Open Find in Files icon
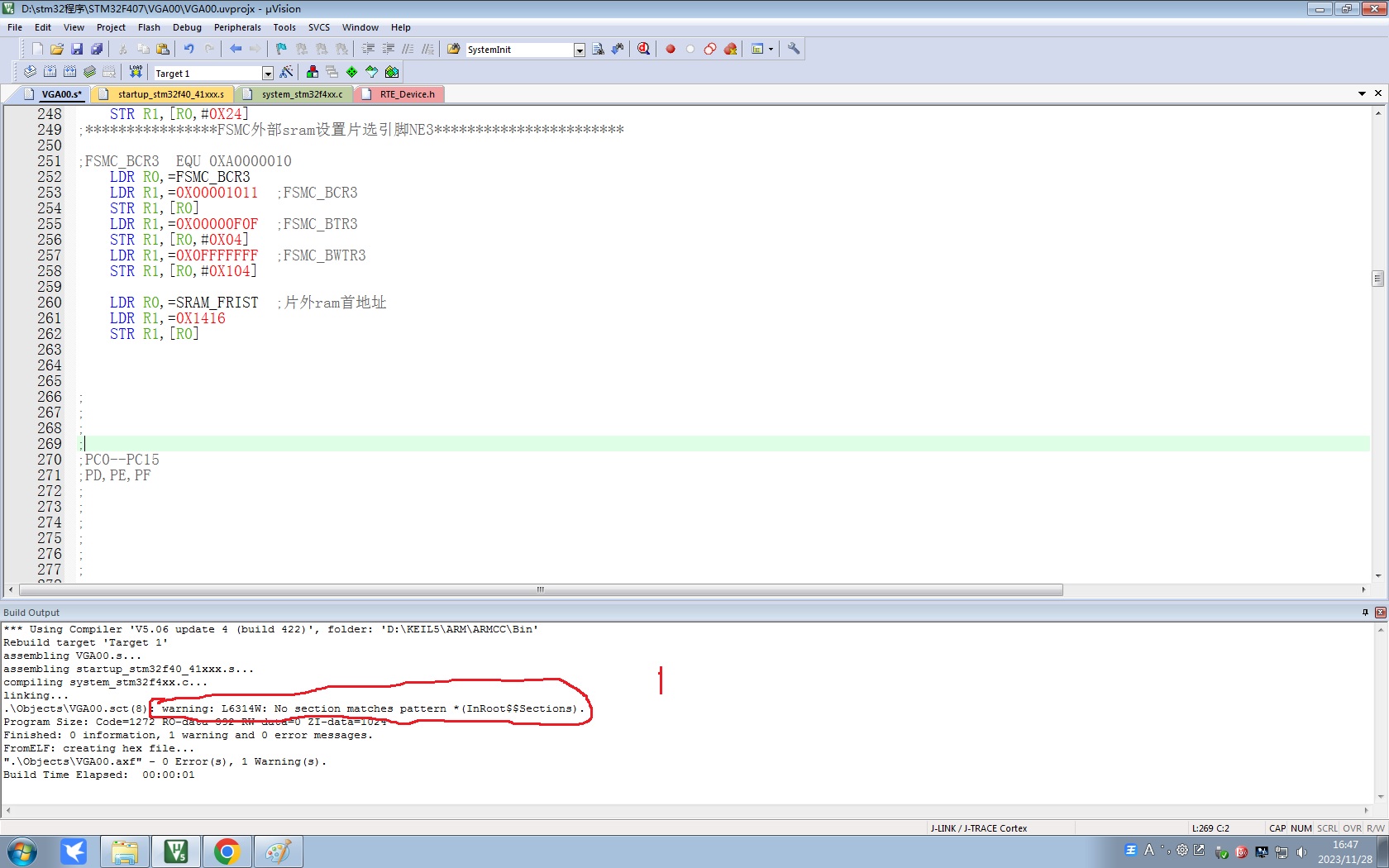The image size is (1389, 868). tap(454, 49)
